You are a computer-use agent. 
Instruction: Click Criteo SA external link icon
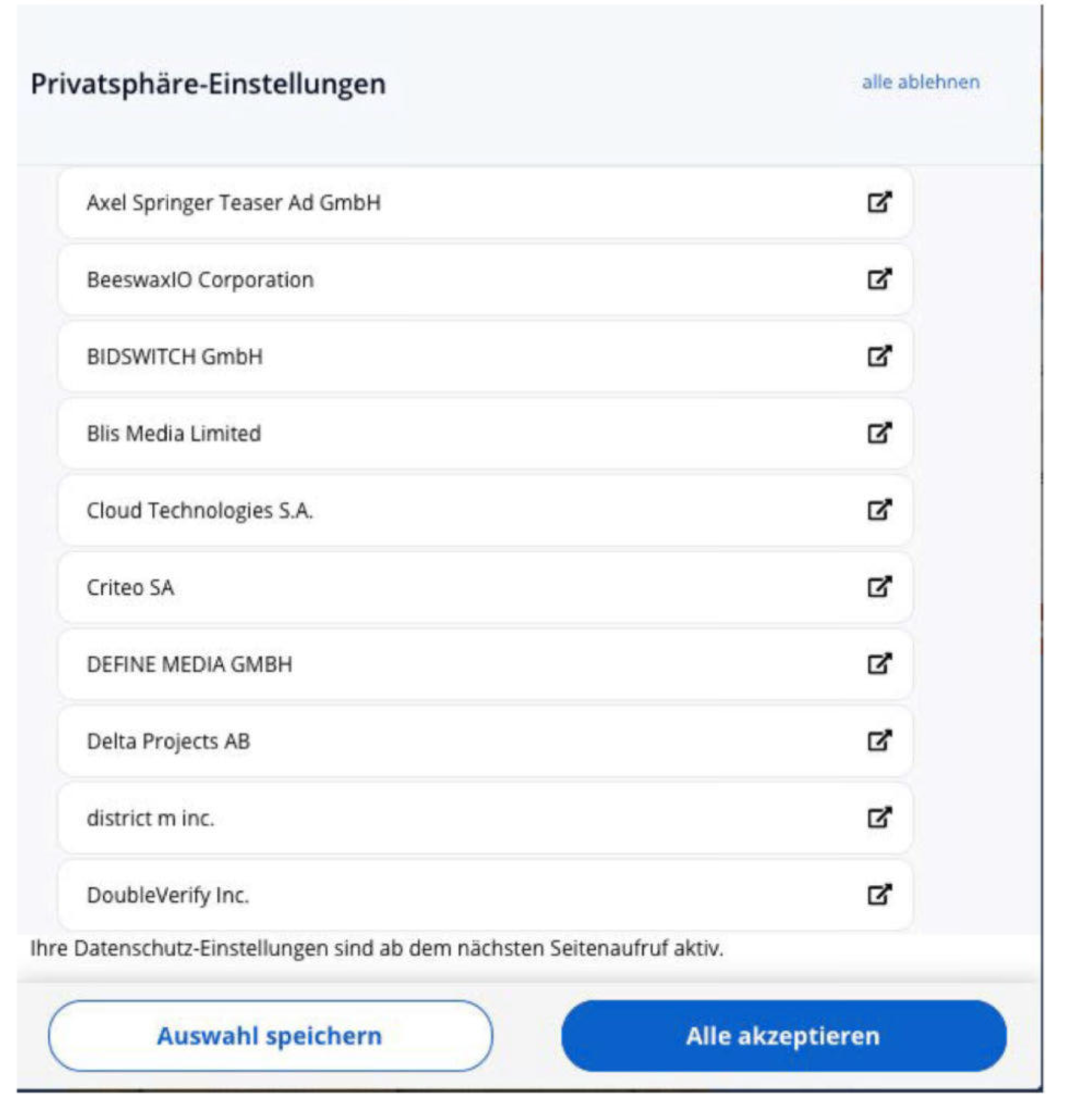click(878, 587)
